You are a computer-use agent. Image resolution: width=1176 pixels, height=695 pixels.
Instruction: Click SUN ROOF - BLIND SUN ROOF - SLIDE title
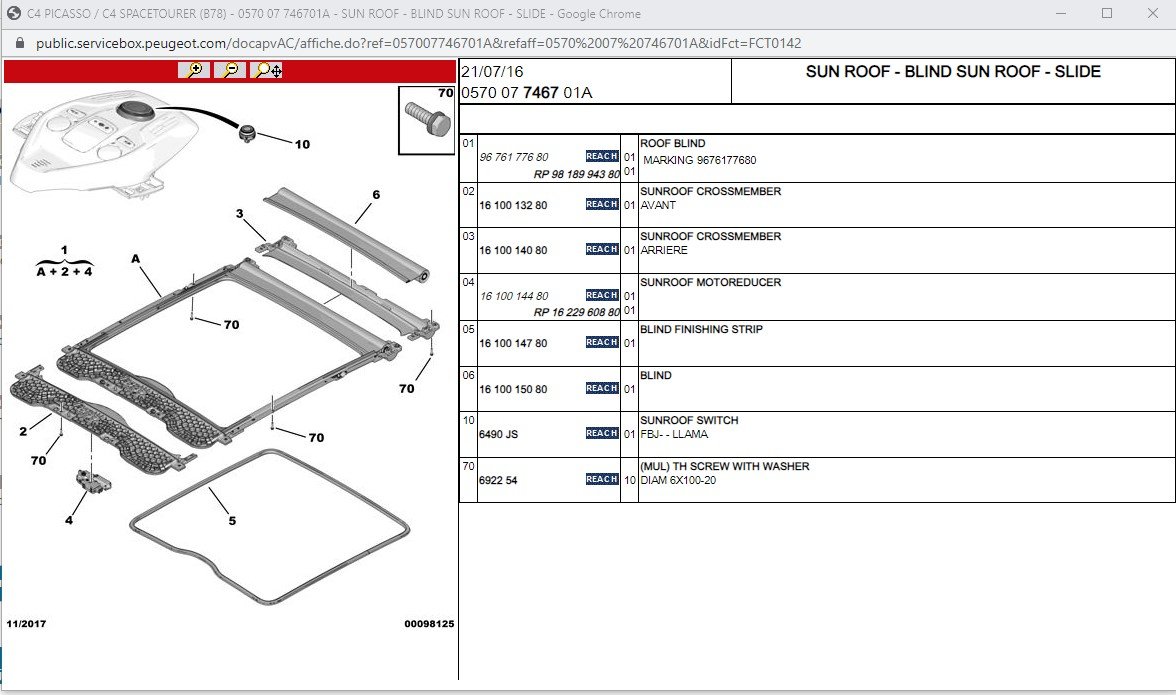point(953,72)
